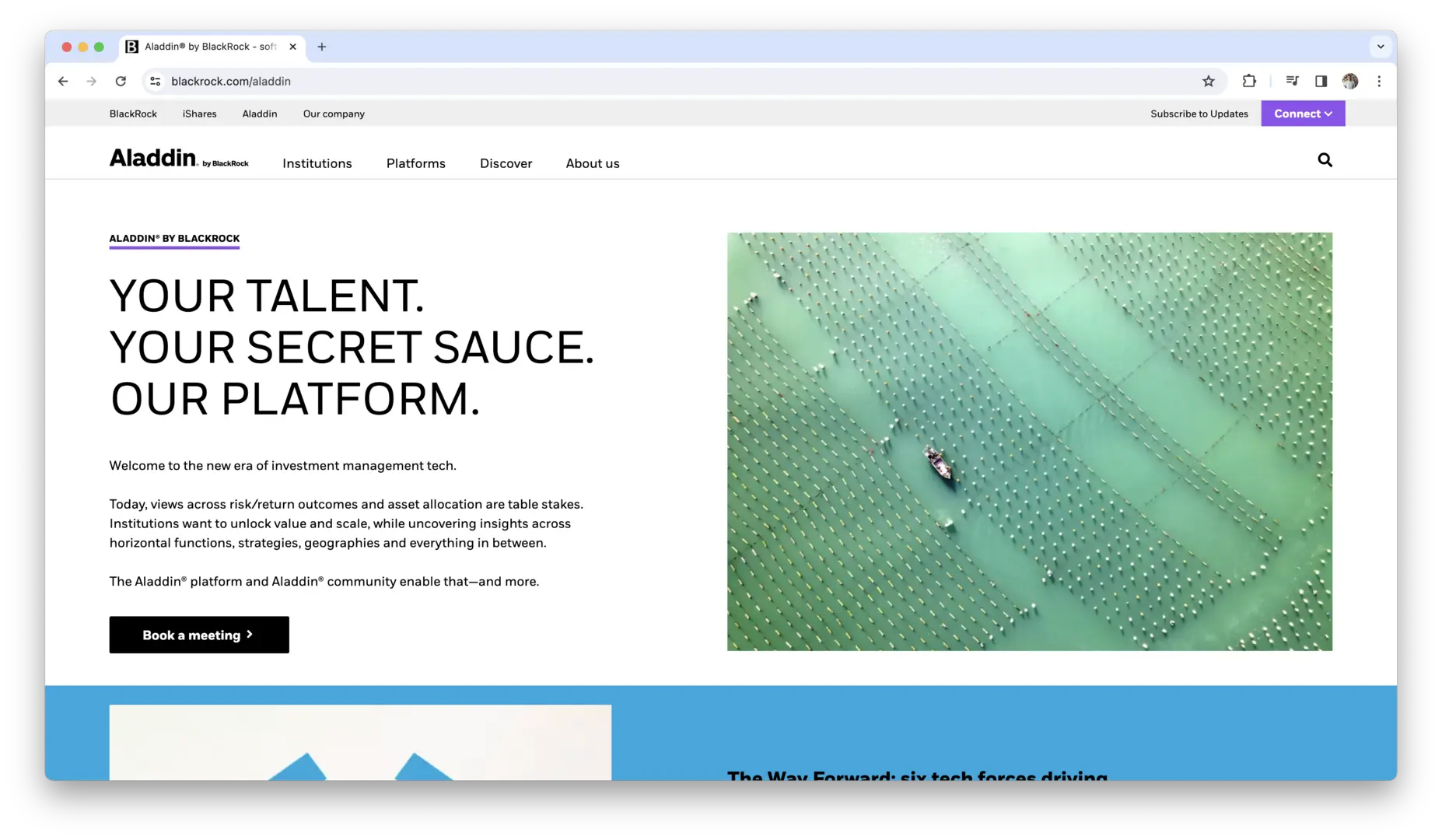The width and height of the screenshot is (1442, 840).
Task: Open the BlackRock top bar link
Action: coord(133,114)
